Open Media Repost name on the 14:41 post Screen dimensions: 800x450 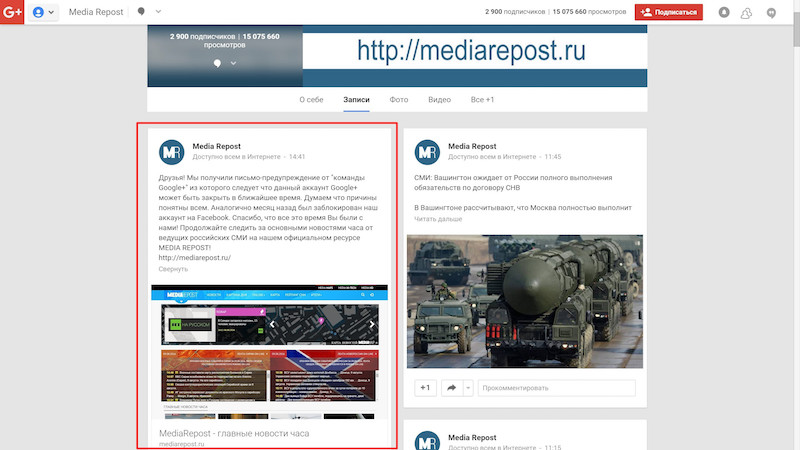[216, 146]
